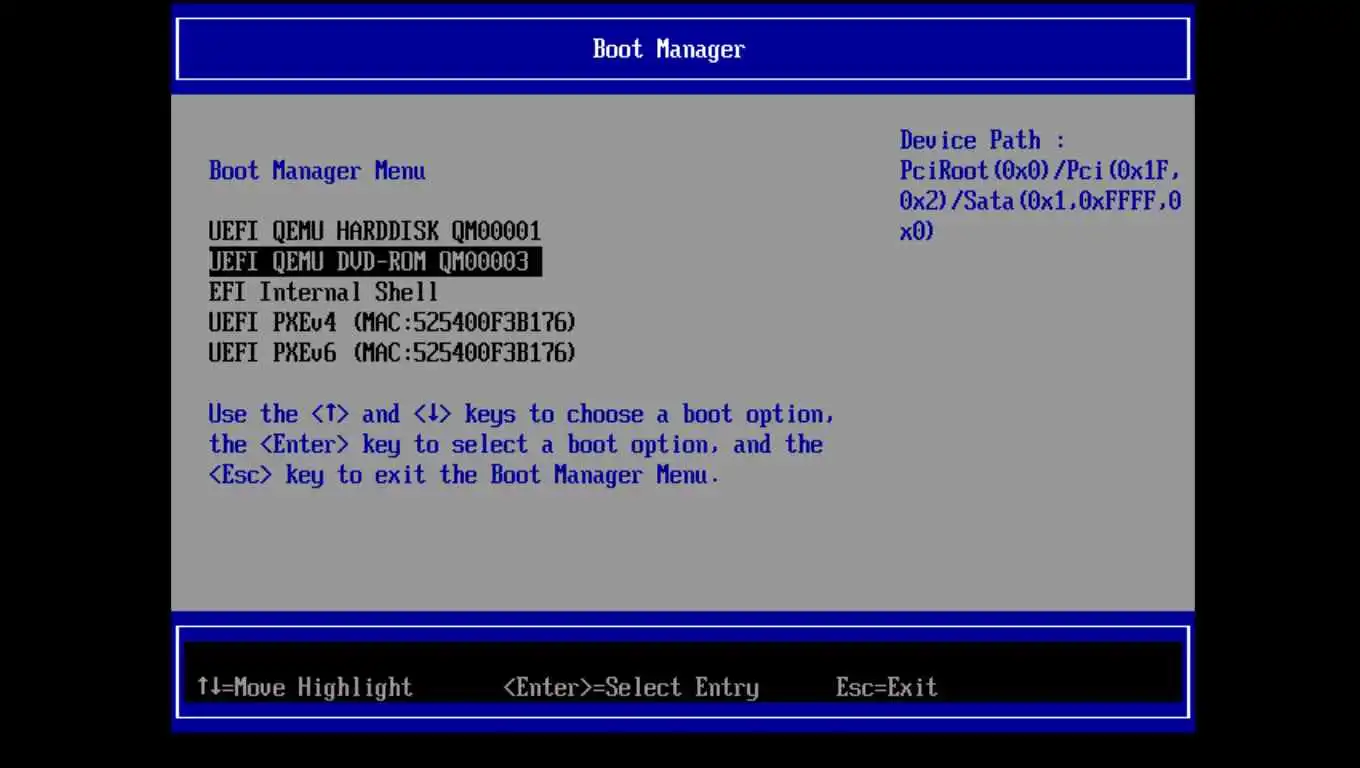Click the Enter=Select Entry hint

tap(631, 687)
